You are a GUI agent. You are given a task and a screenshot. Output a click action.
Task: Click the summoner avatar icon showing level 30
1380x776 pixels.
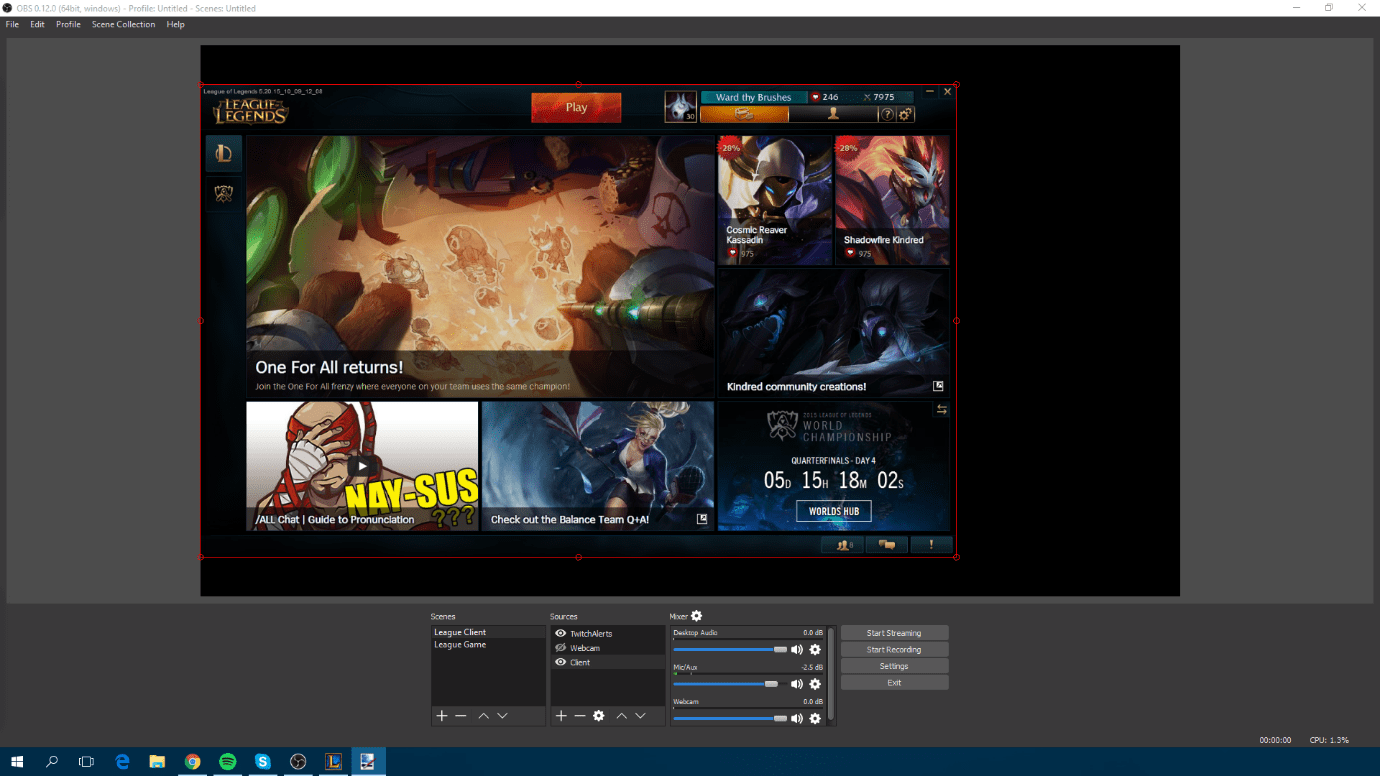pos(681,107)
